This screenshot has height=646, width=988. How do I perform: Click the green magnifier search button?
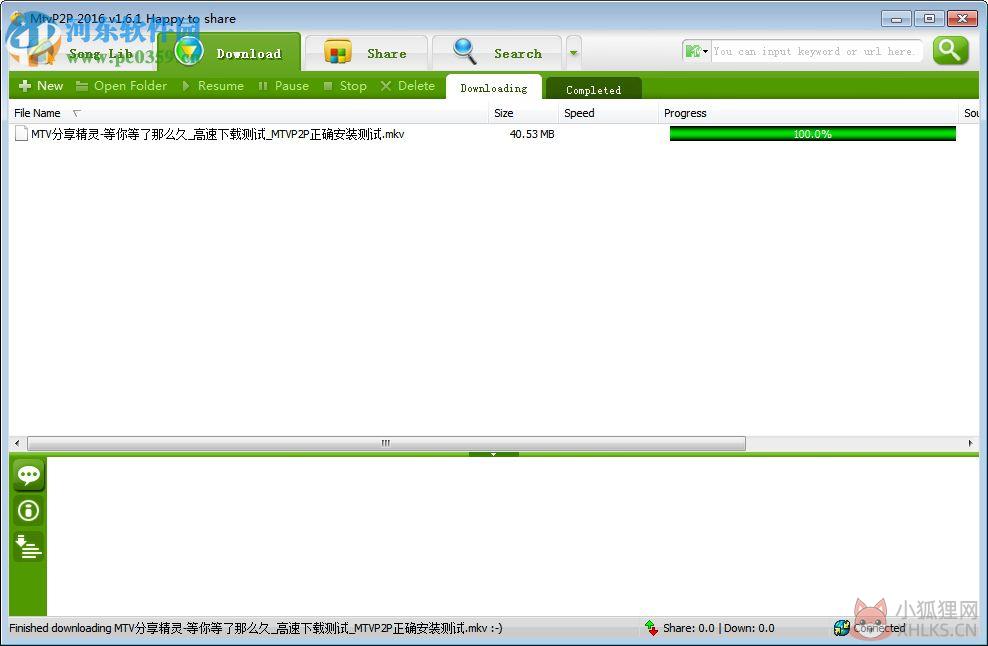(950, 50)
